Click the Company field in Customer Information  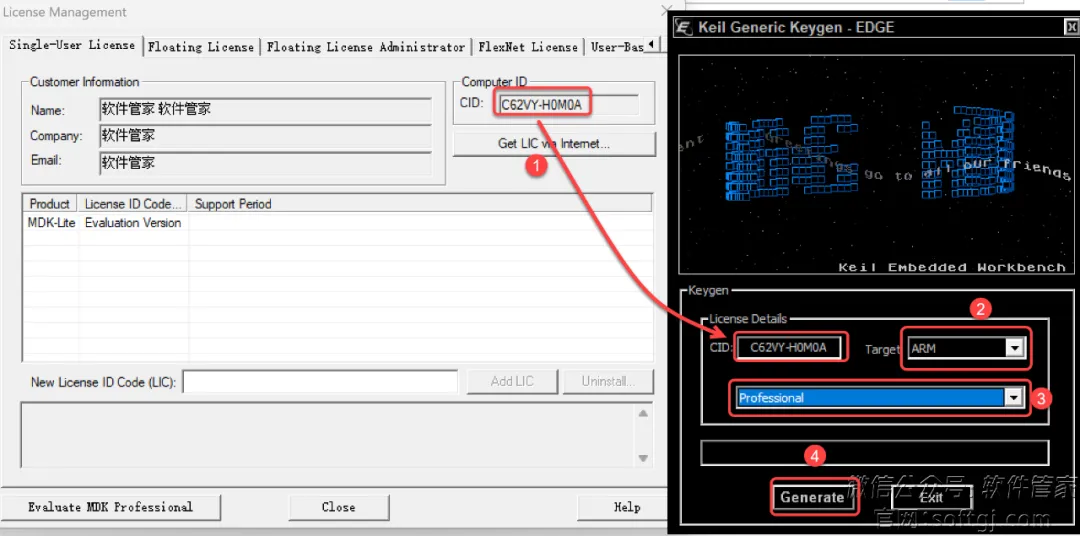266,136
